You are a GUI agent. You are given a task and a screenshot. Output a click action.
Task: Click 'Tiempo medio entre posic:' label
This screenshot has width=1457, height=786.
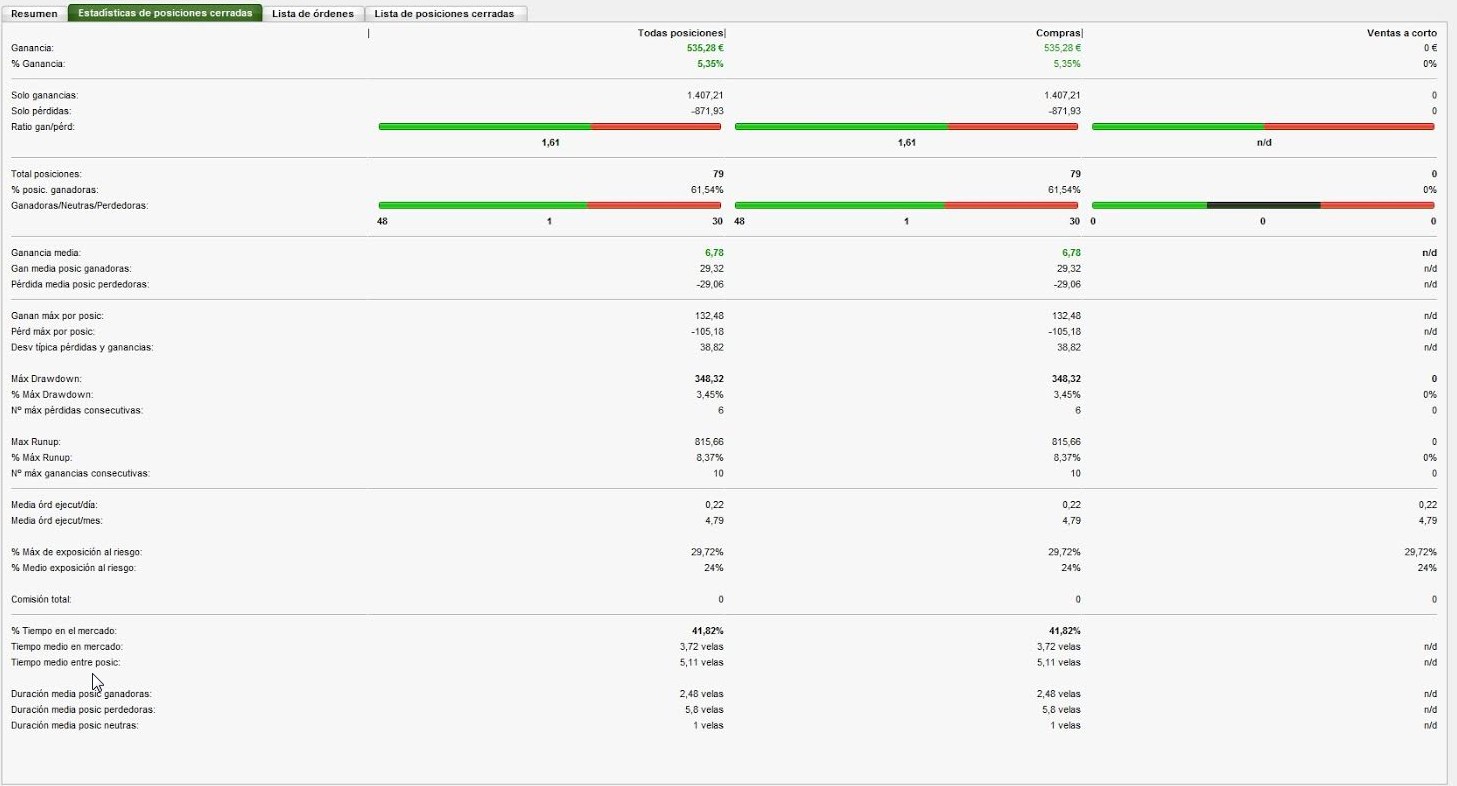(65, 663)
